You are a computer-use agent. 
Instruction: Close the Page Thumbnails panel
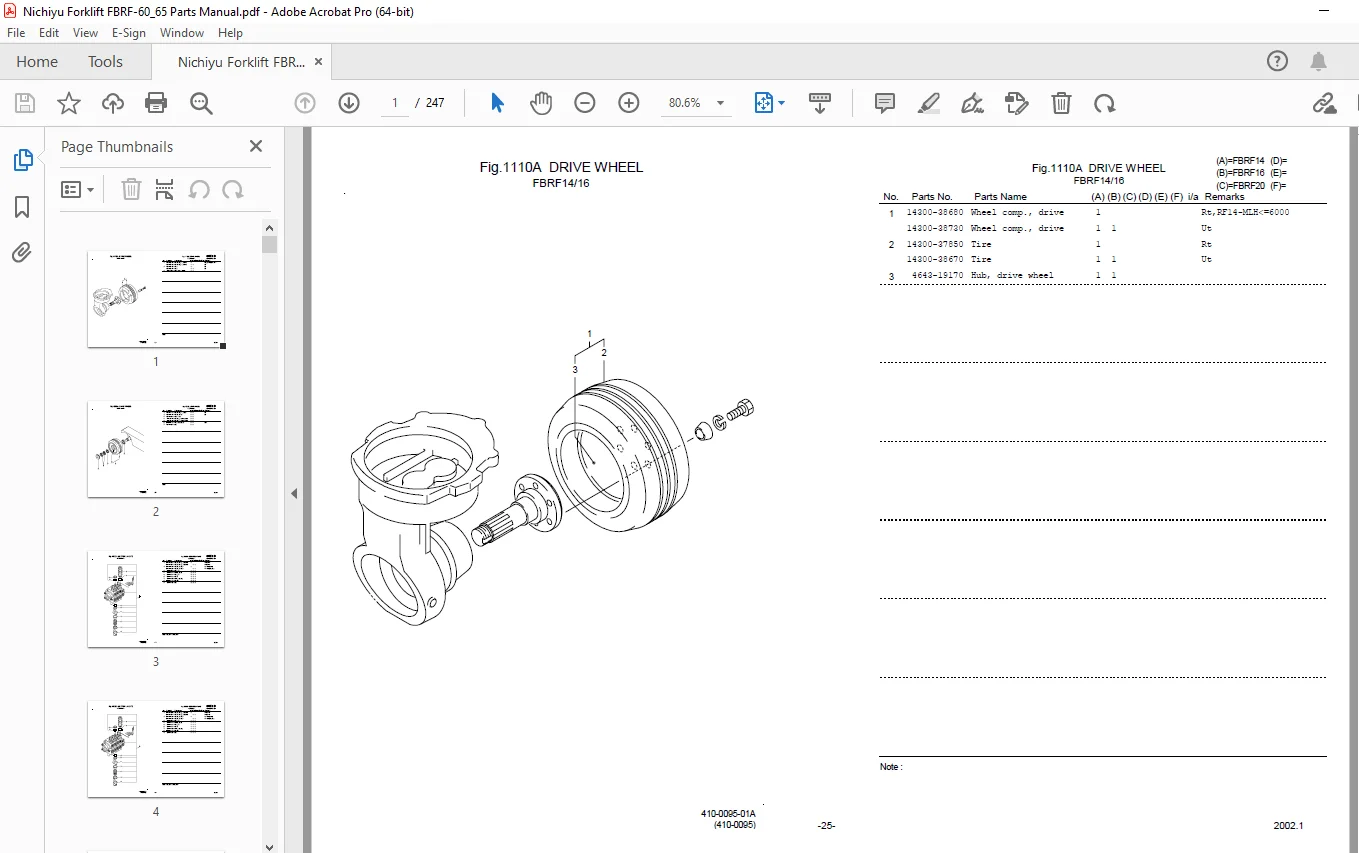[x=256, y=146]
